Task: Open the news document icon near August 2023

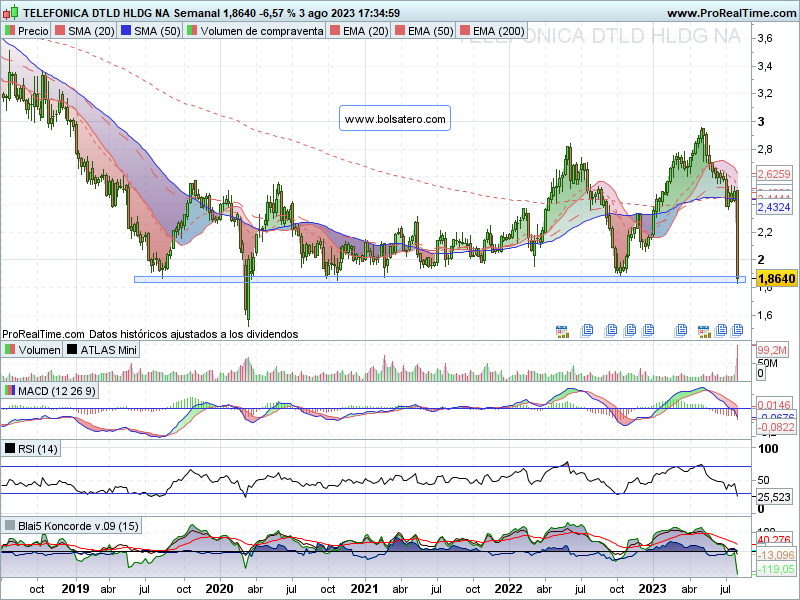Action: point(737,331)
